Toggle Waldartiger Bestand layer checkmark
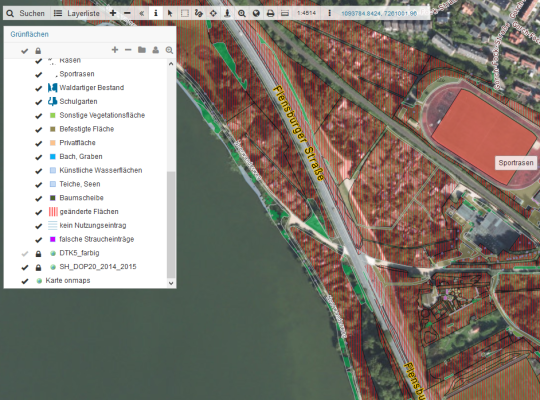Viewport: 540px width, 400px height. [x=39, y=88]
